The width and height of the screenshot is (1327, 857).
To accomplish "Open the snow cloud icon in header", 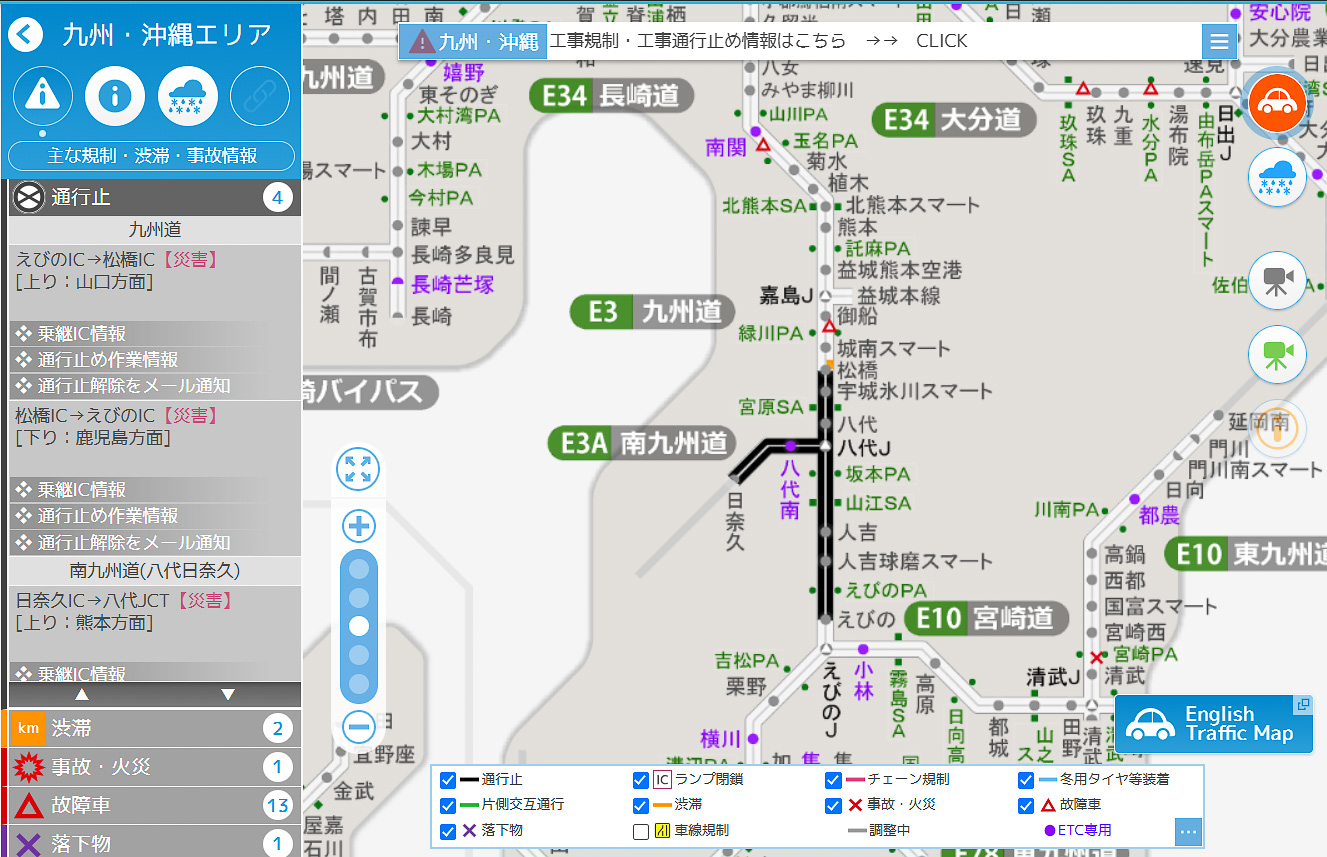I will (188, 96).
